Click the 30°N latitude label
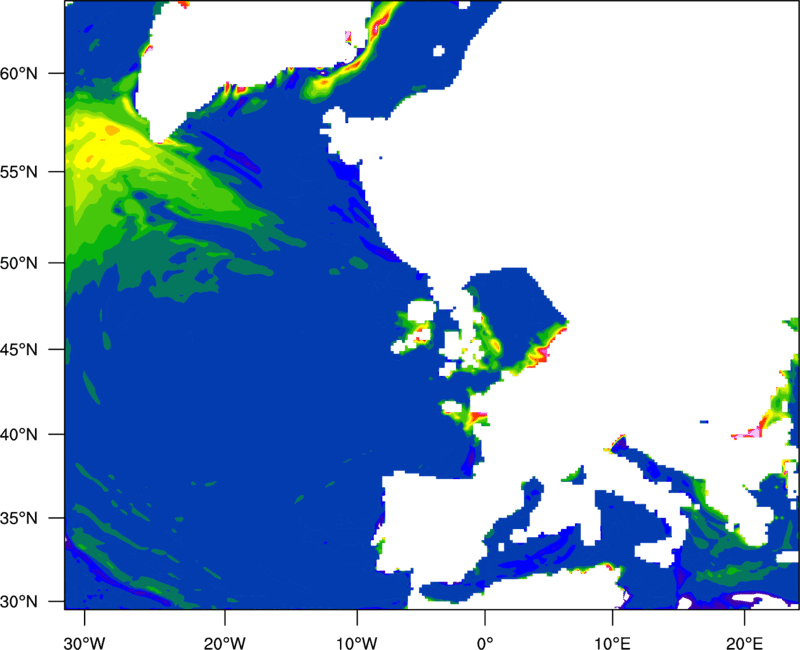The height and width of the screenshot is (650, 800). pyautogui.click(x=19, y=602)
